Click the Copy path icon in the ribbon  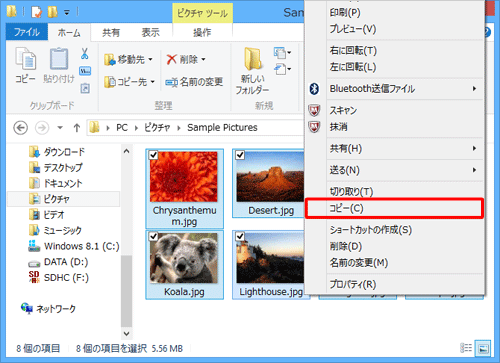pyautogui.click(x=85, y=71)
